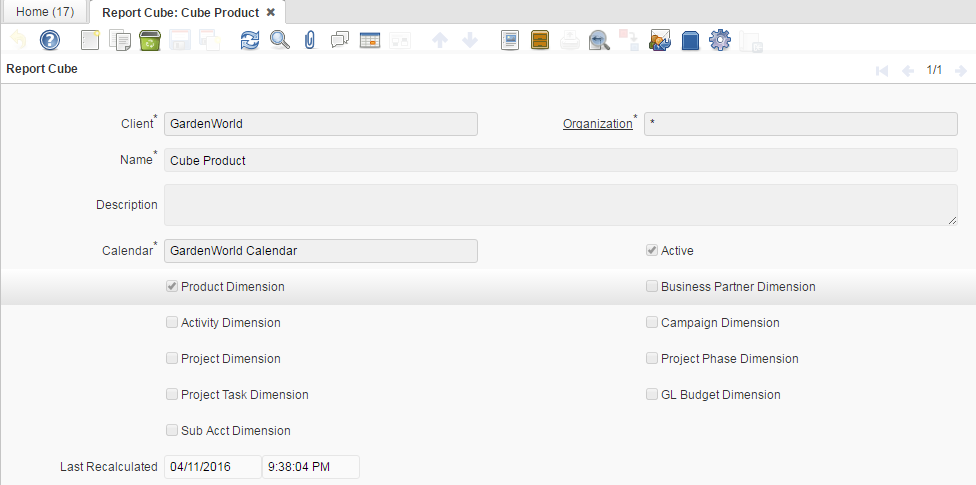The height and width of the screenshot is (485, 976).
Task: Switch to the Home (17) tab
Action: (x=45, y=12)
